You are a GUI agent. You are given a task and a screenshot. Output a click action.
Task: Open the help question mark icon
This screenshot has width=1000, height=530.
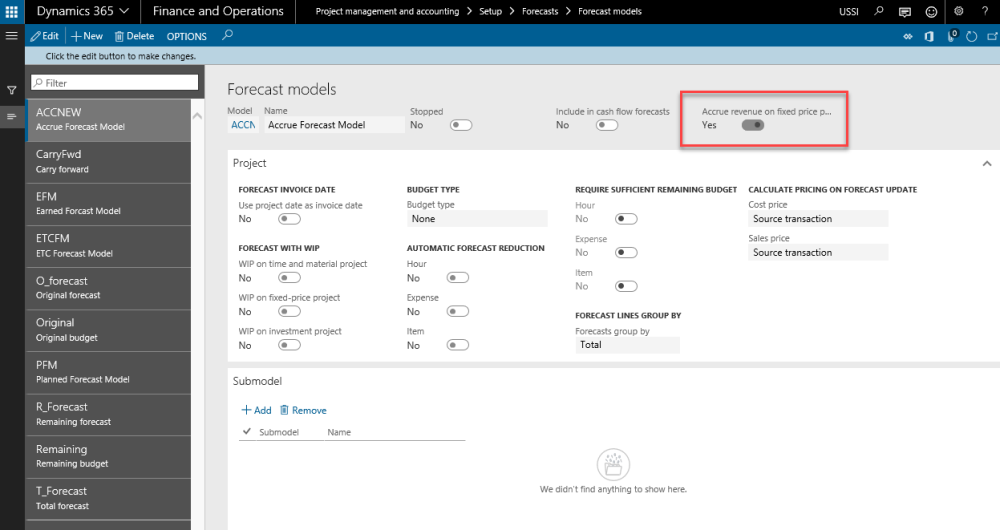(x=985, y=11)
